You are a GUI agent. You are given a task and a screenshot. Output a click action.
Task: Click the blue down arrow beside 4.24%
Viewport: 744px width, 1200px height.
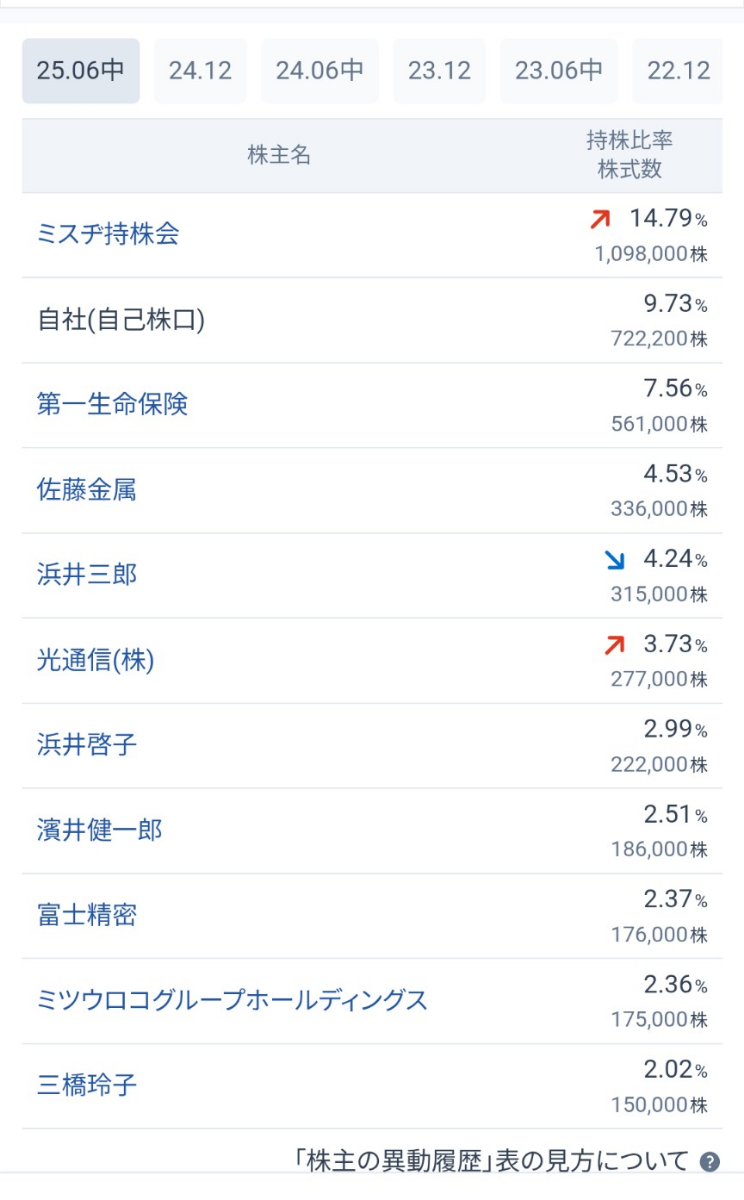click(614, 560)
